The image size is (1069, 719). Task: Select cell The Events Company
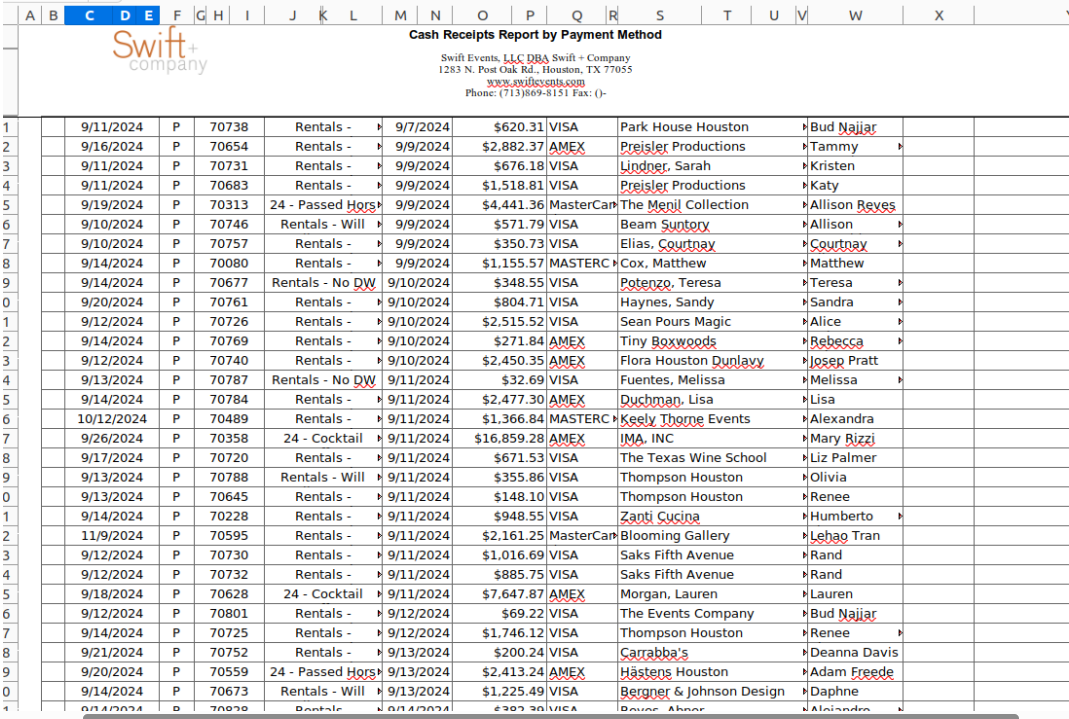coord(712,613)
